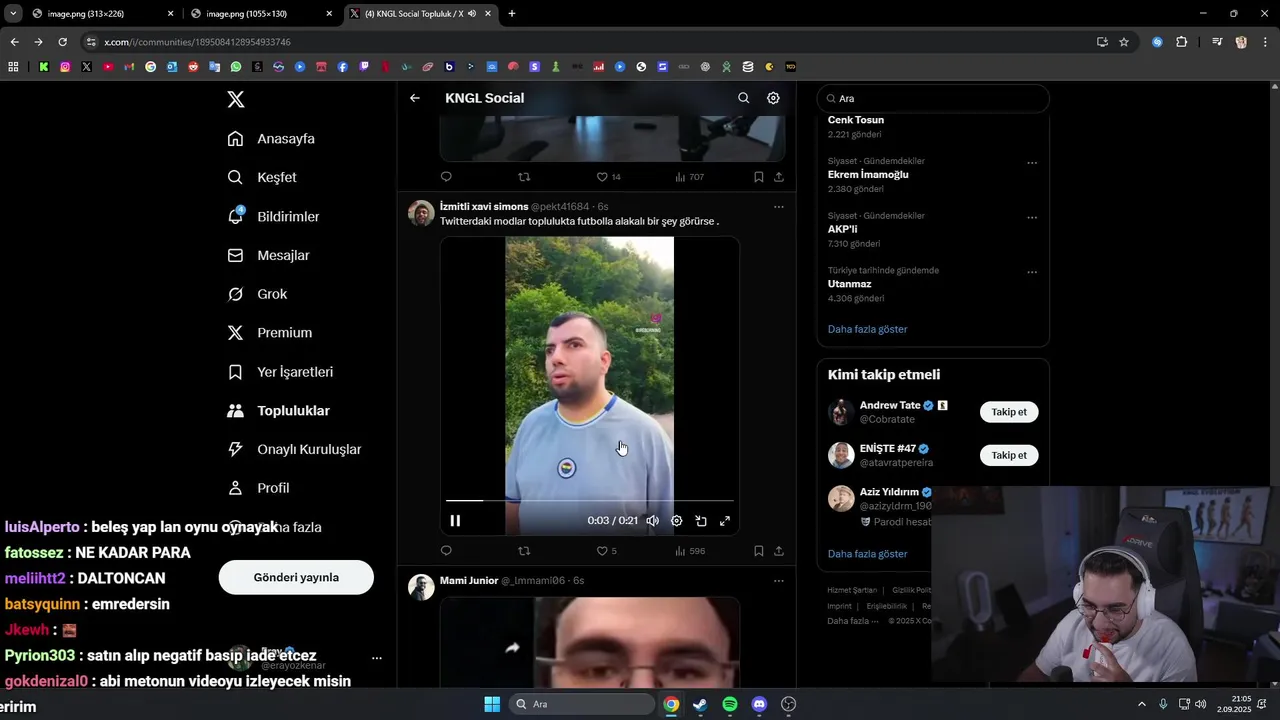Share the post with 707 views

pyautogui.click(x=779, y=177)
